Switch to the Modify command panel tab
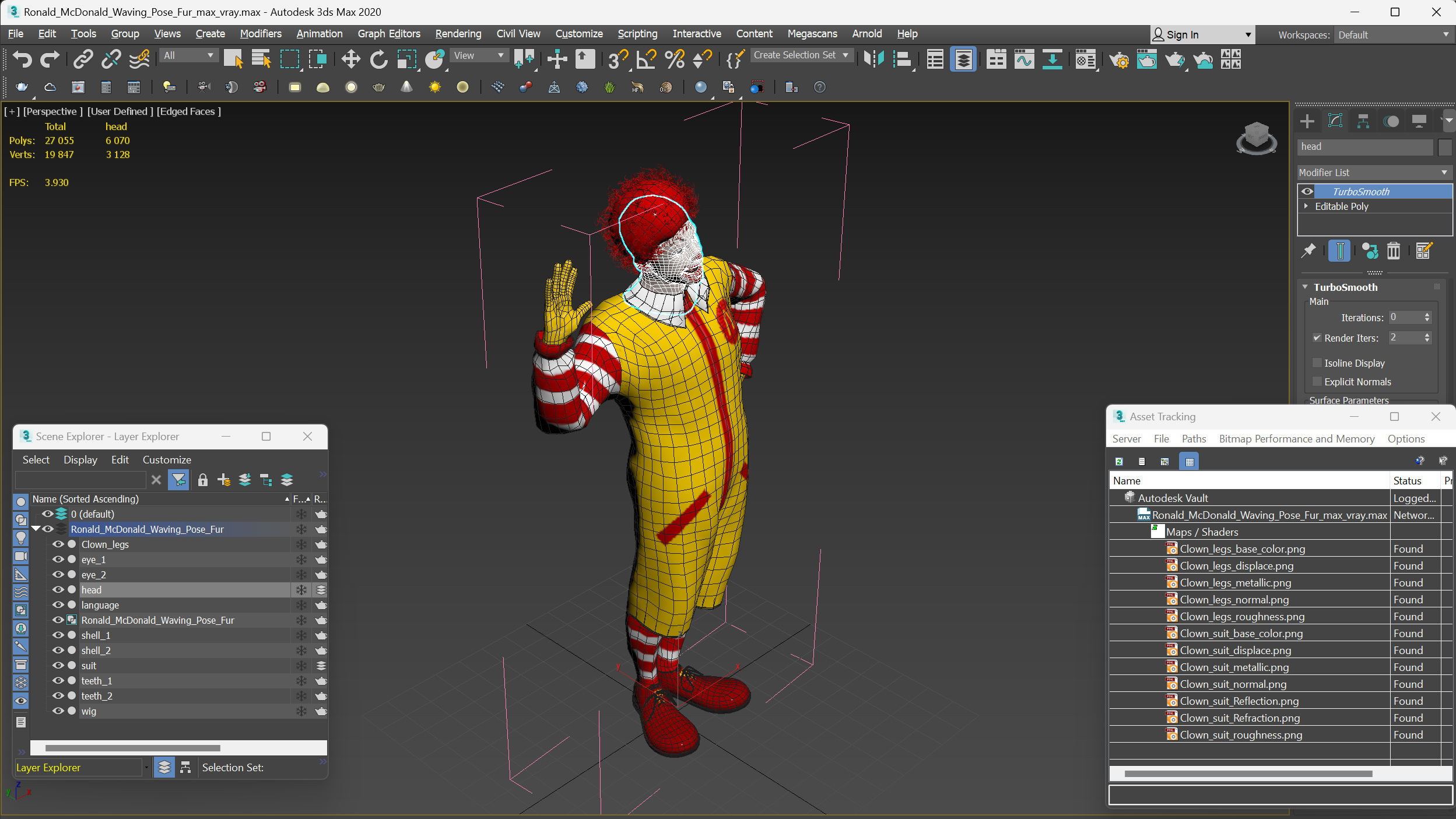 pos(1335,121)
